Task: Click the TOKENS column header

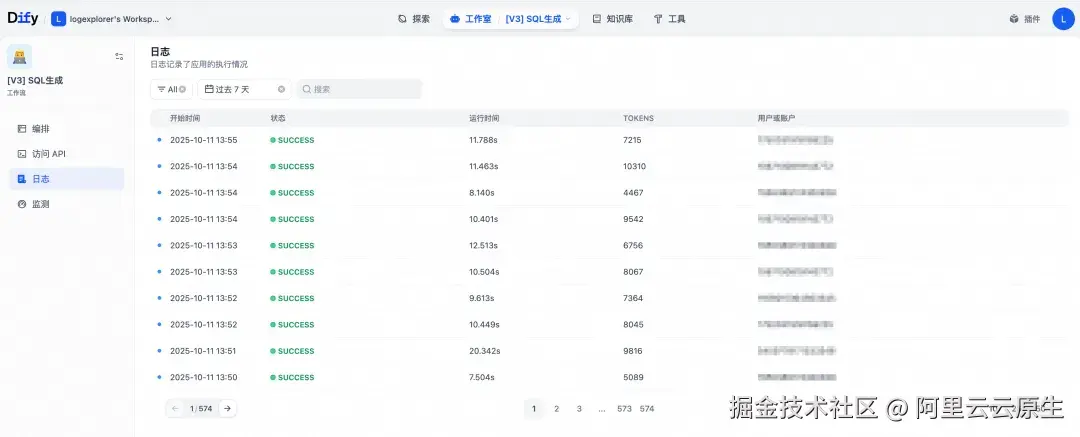Action: point(638,119)
